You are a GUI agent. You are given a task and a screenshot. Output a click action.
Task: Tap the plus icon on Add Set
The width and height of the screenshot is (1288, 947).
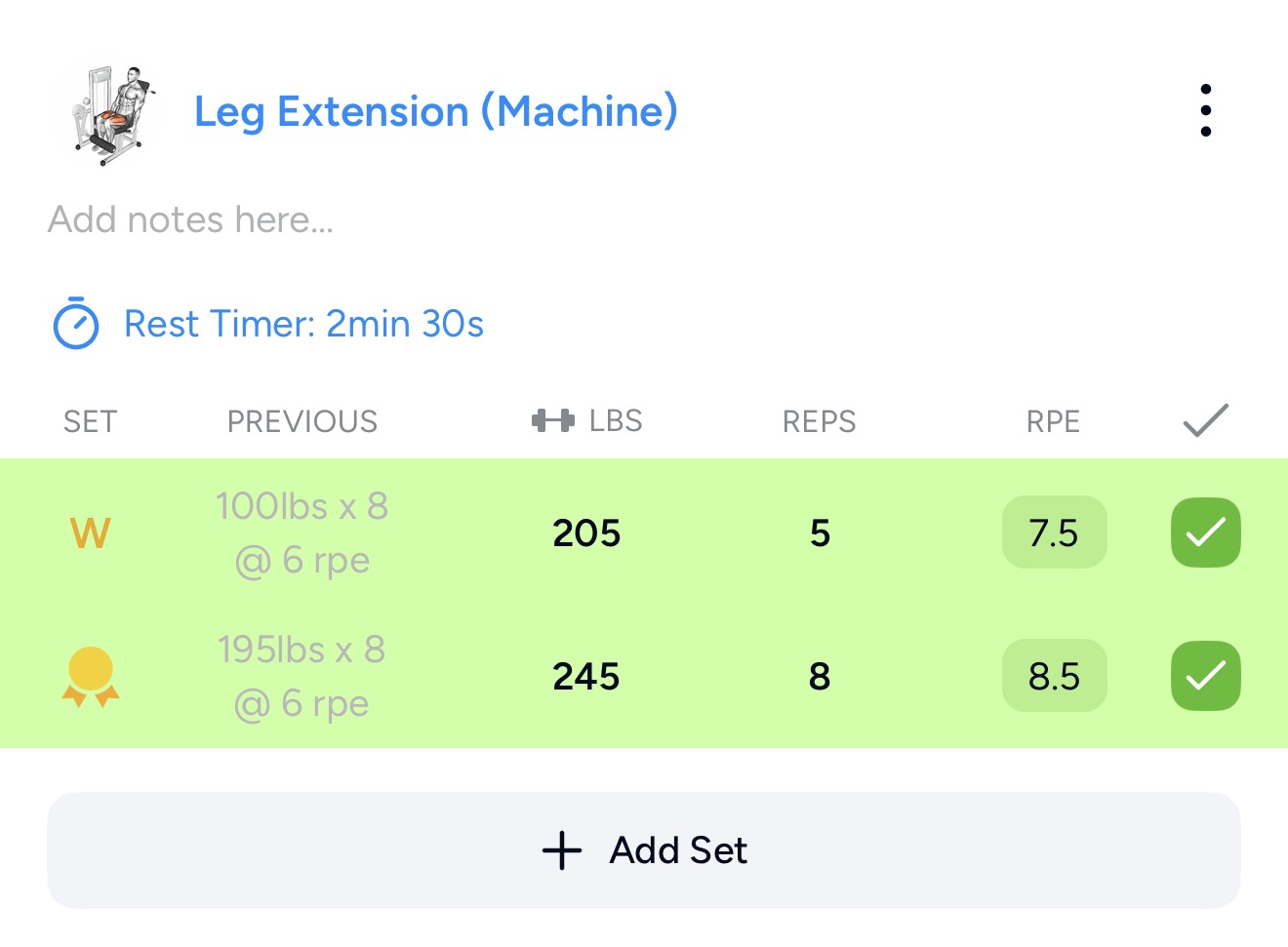(x=562, y=850)
